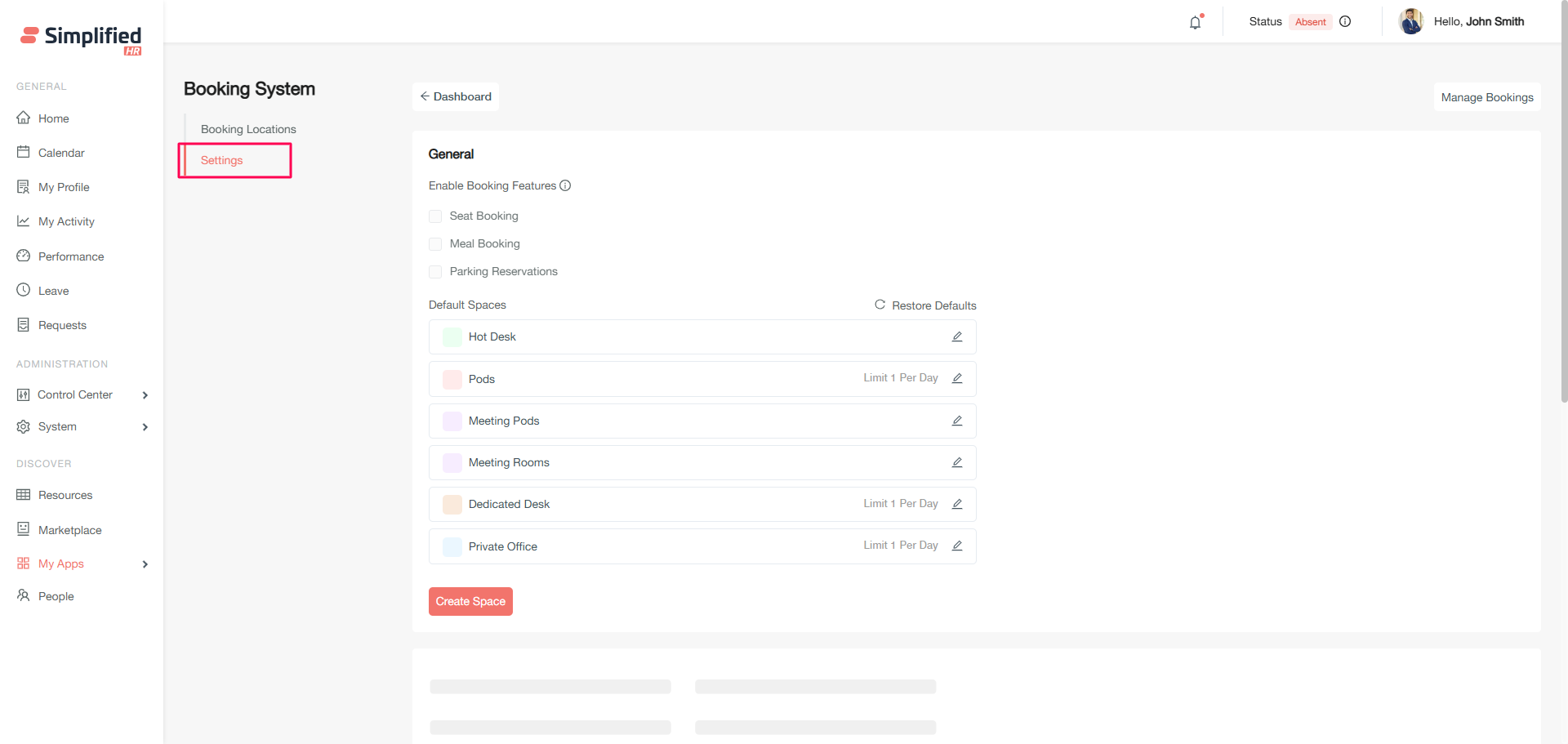The height and width of the screenshot is (744, 1568).
Task: Expand the Control Center menu
Action: tap(145, 395)
